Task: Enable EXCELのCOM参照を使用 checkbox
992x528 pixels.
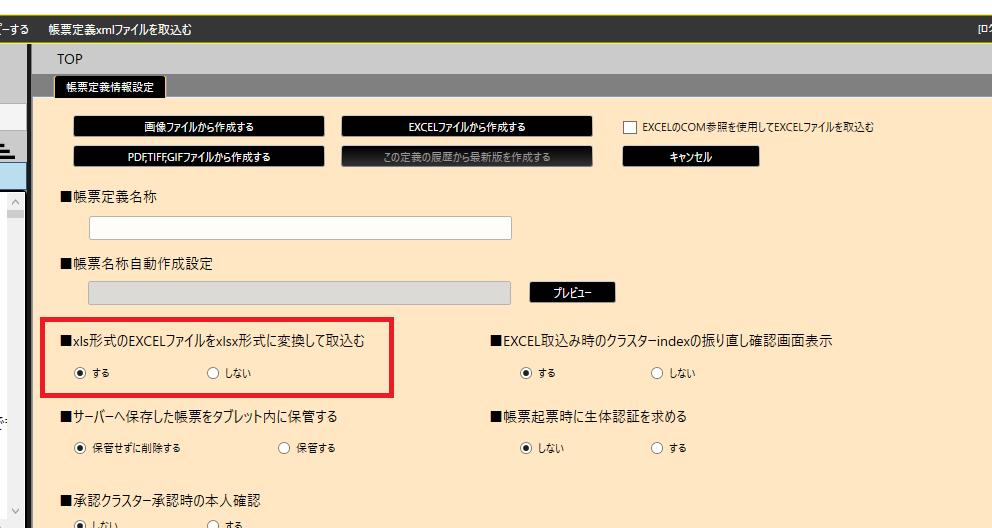Action: (x=629, y=127)
